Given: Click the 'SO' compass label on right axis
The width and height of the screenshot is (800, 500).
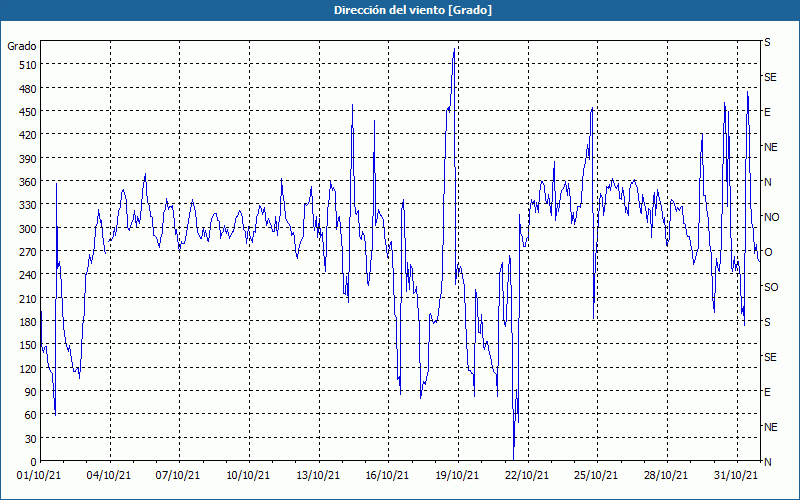Looking at the screenshot, I should tap(771, 287).
